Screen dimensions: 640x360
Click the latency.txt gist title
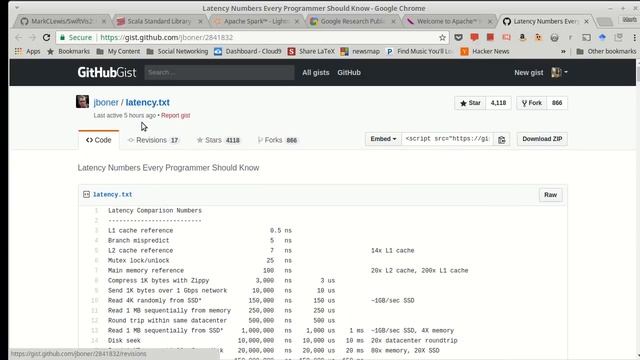(147, 102)
